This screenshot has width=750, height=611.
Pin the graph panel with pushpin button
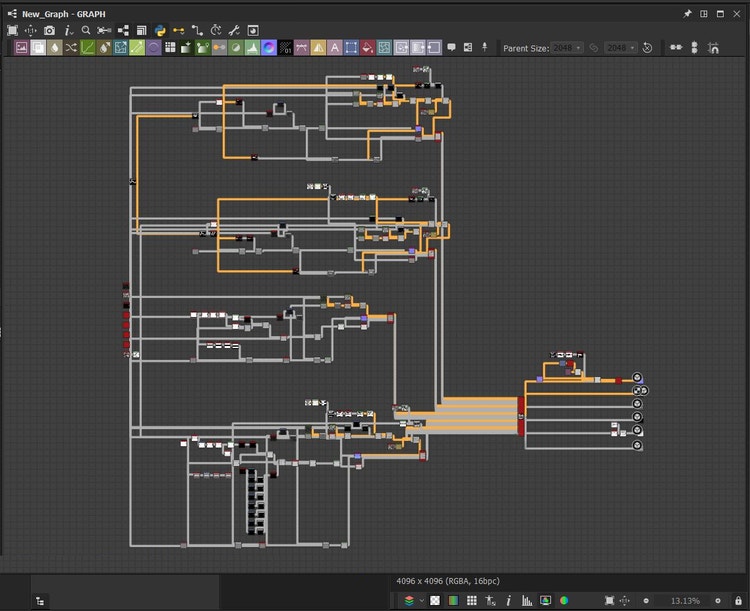coord(687,14)
